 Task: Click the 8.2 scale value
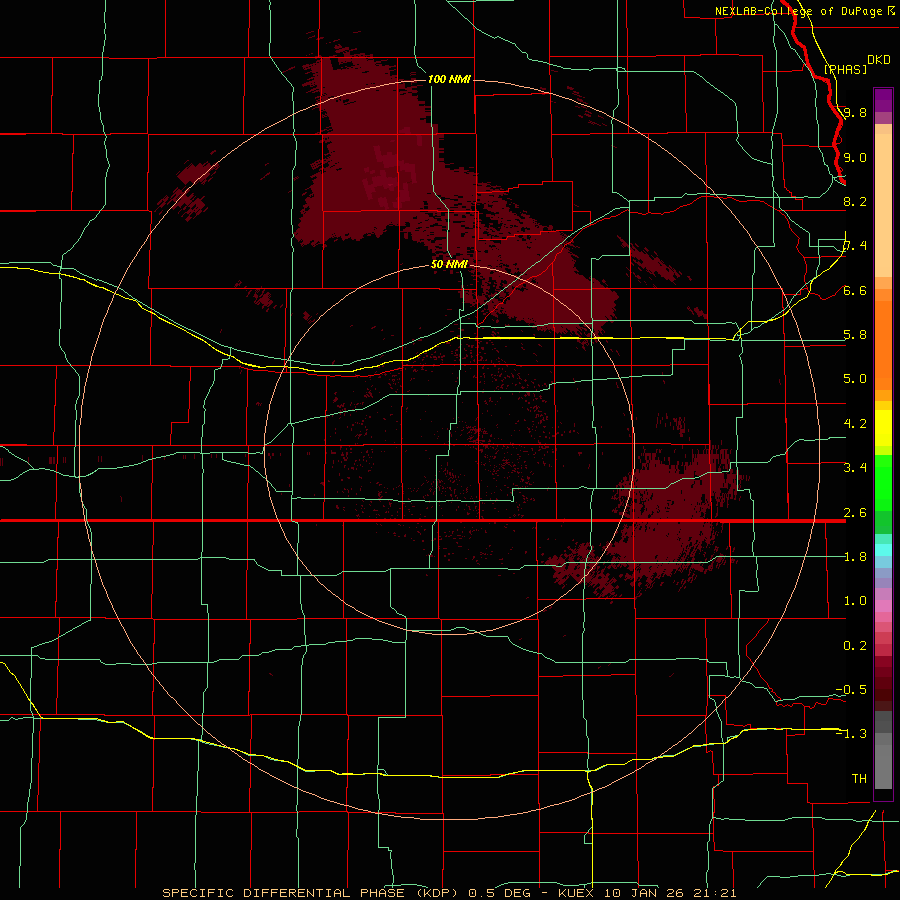point(855,201)
